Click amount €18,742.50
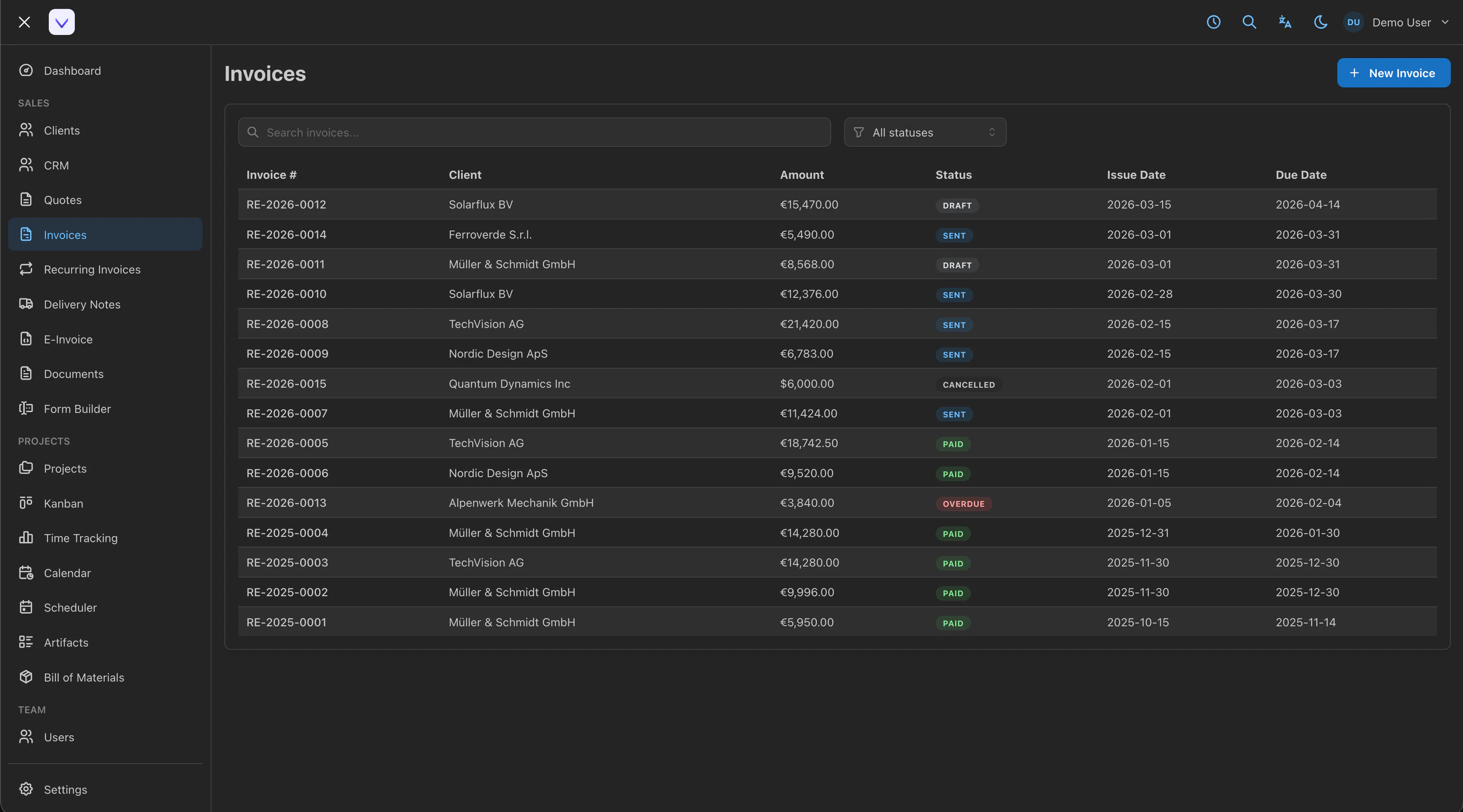Viewport: 1463px width, 812px height. tap(809, 443)
